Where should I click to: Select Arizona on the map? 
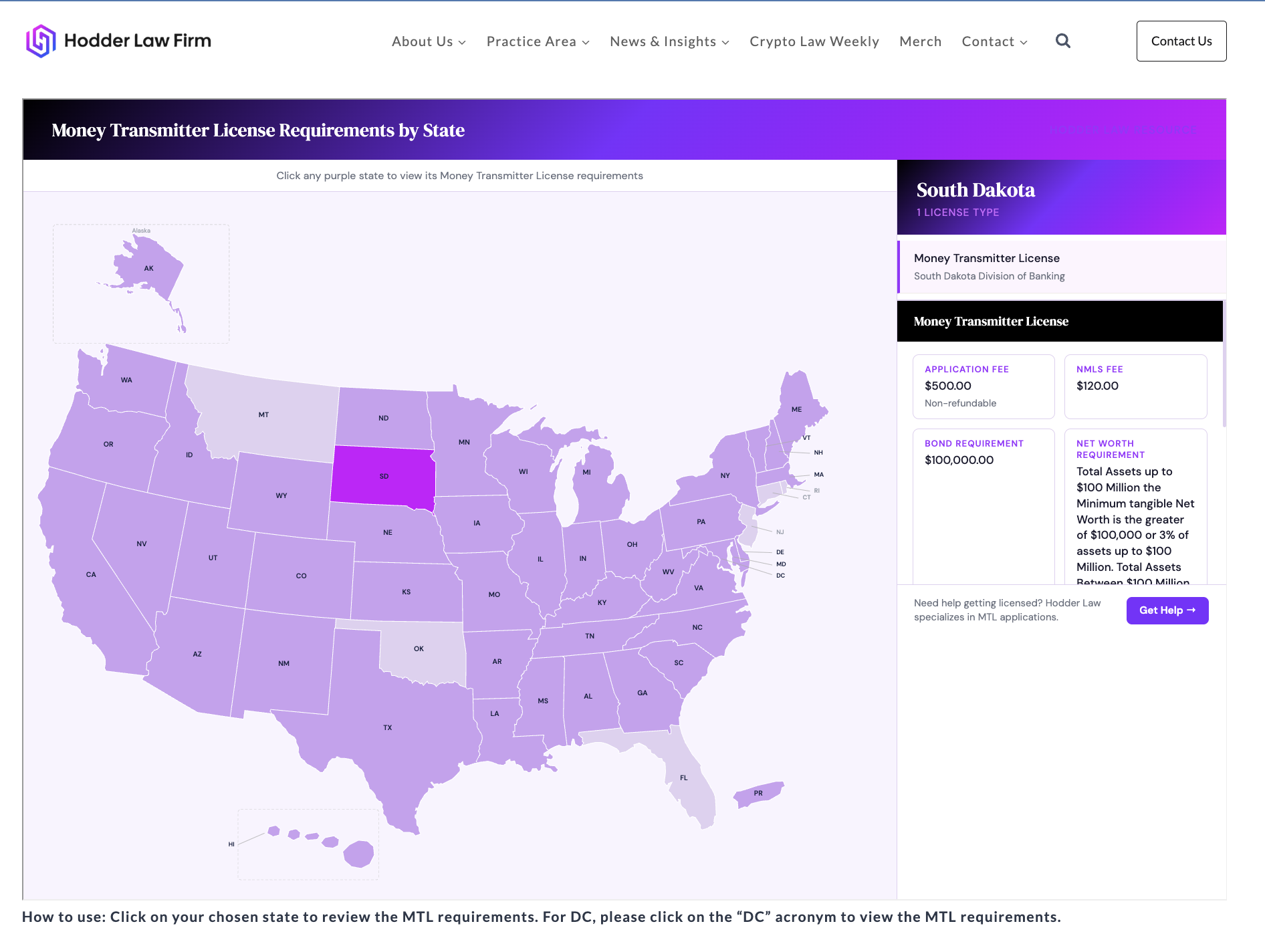[197, 654]
